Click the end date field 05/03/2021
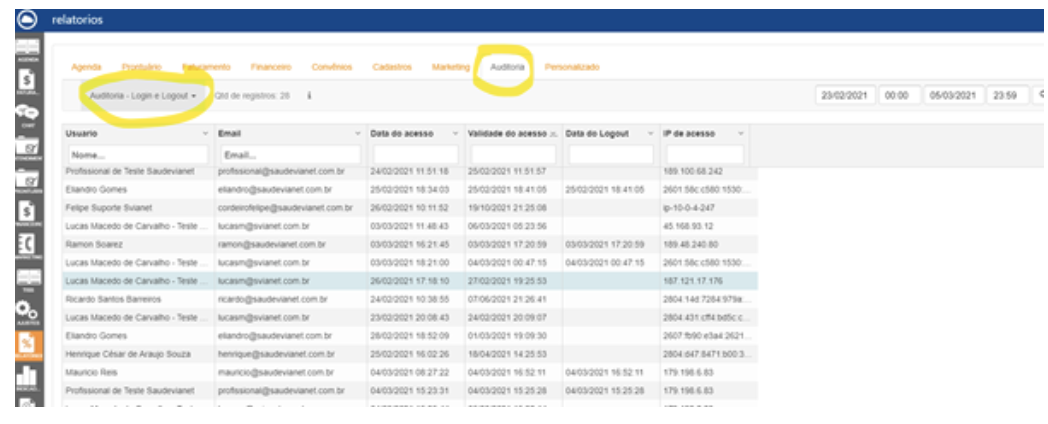 tap(954, 96)
